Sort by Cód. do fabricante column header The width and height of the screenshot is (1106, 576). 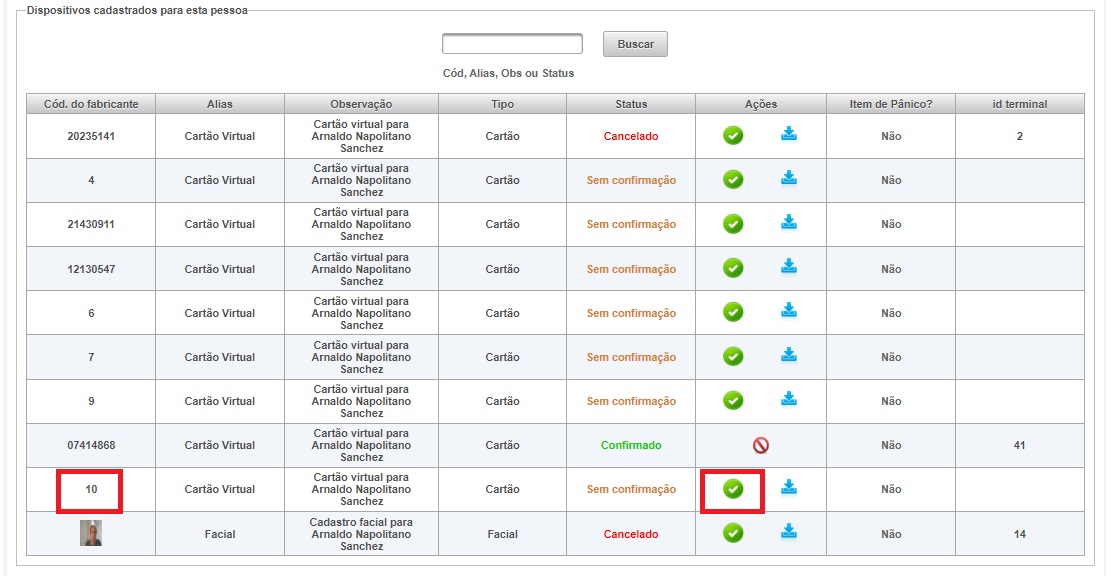[91, 104]
